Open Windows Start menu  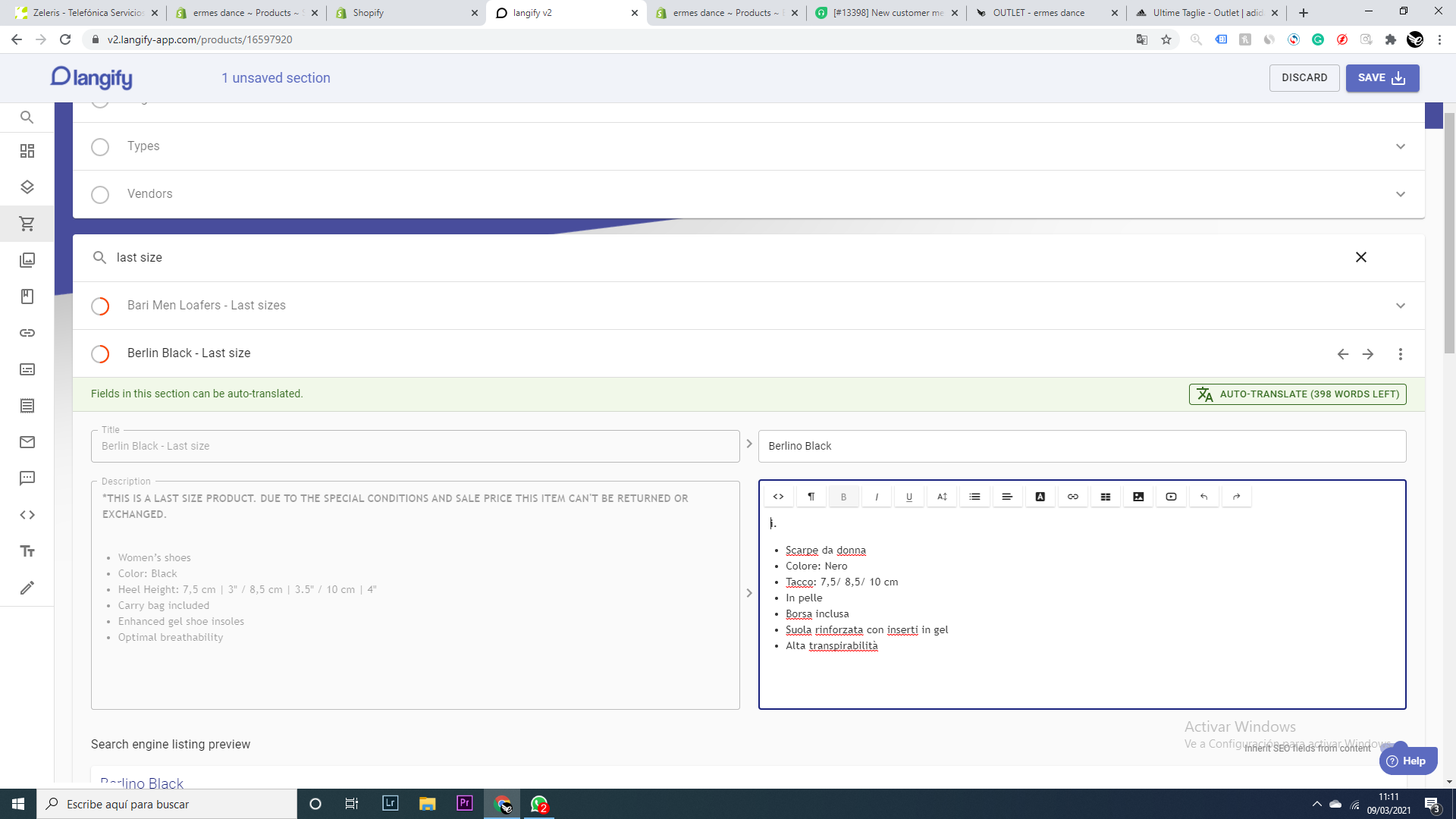tap(18, 804)
